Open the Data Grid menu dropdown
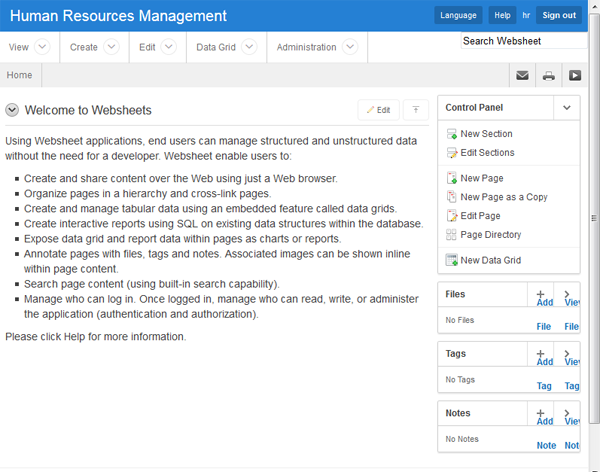Viewport: 600px width, 472px height. pyautogui.click(x=226, y=47)
